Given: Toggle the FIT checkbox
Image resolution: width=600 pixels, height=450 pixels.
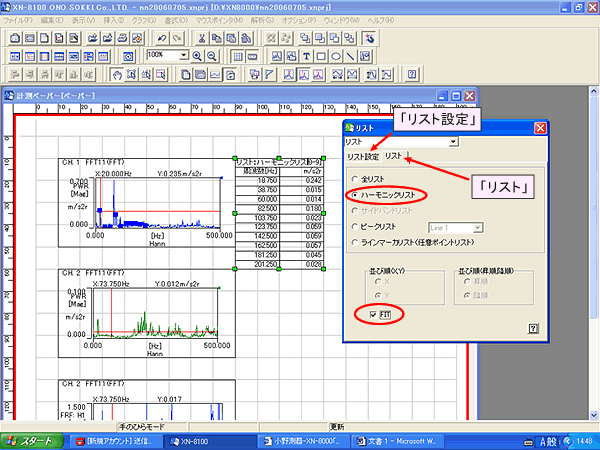Looking at the screenshot, I should (373, 315).
